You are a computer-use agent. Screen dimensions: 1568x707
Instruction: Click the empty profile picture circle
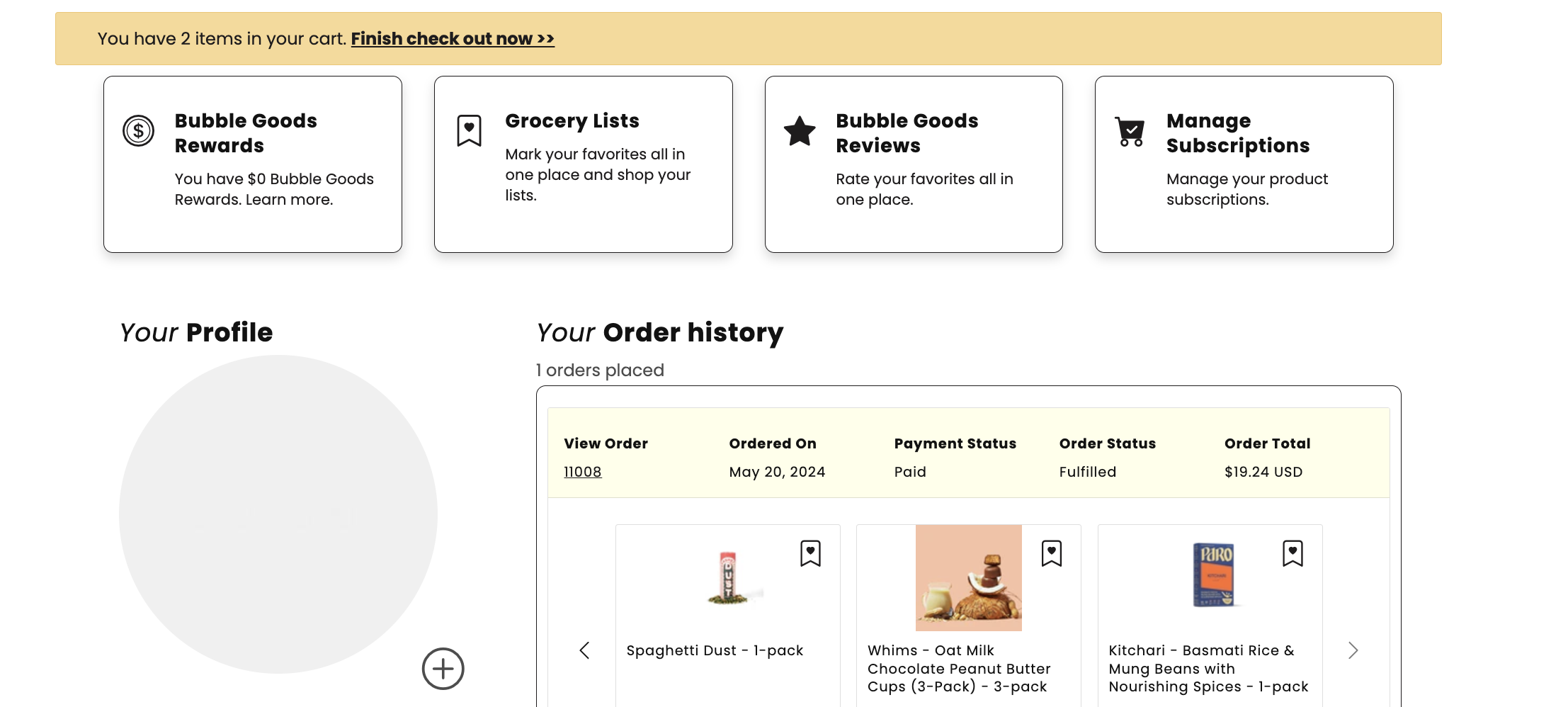coord(278,514)
